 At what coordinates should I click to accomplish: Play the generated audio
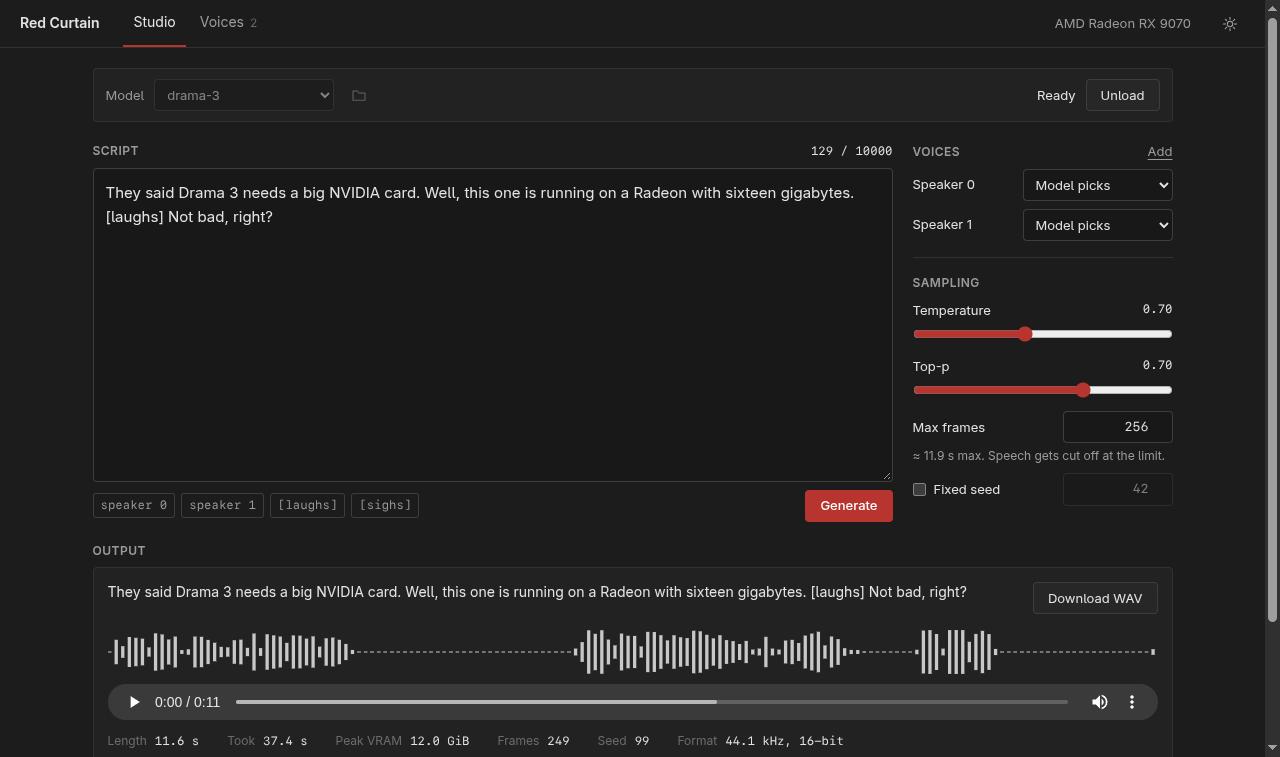point(134,702)
